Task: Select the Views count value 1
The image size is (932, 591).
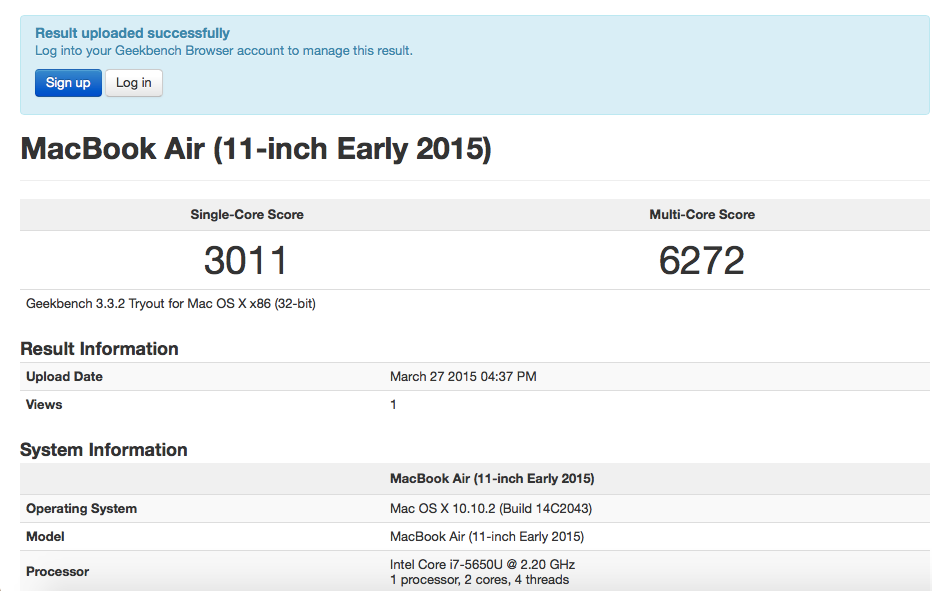Action: coord(393,404)
